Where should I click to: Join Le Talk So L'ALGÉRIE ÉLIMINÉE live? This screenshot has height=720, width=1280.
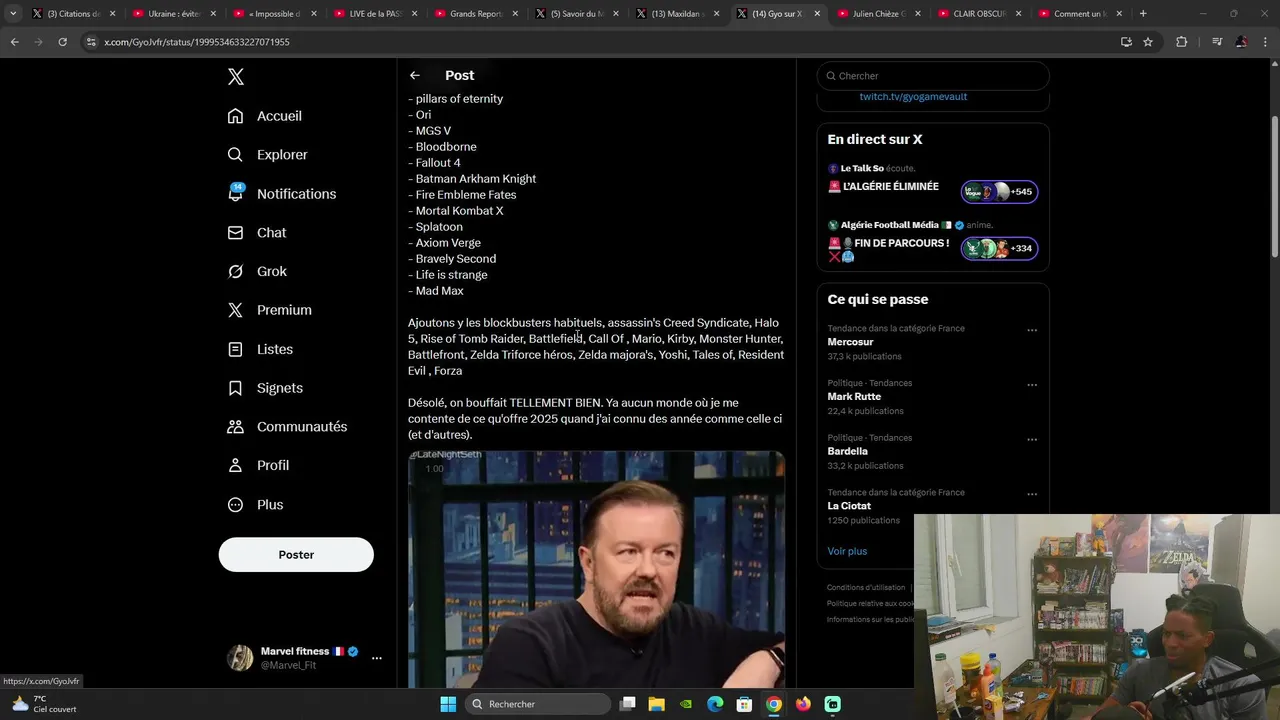click(x=891, y=187)
